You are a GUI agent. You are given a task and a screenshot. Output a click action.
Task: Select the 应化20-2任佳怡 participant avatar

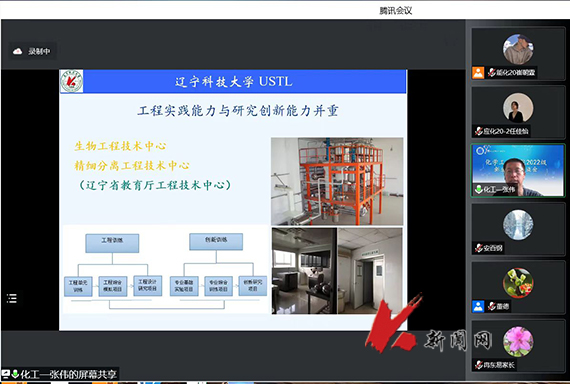tap(518, 108)
